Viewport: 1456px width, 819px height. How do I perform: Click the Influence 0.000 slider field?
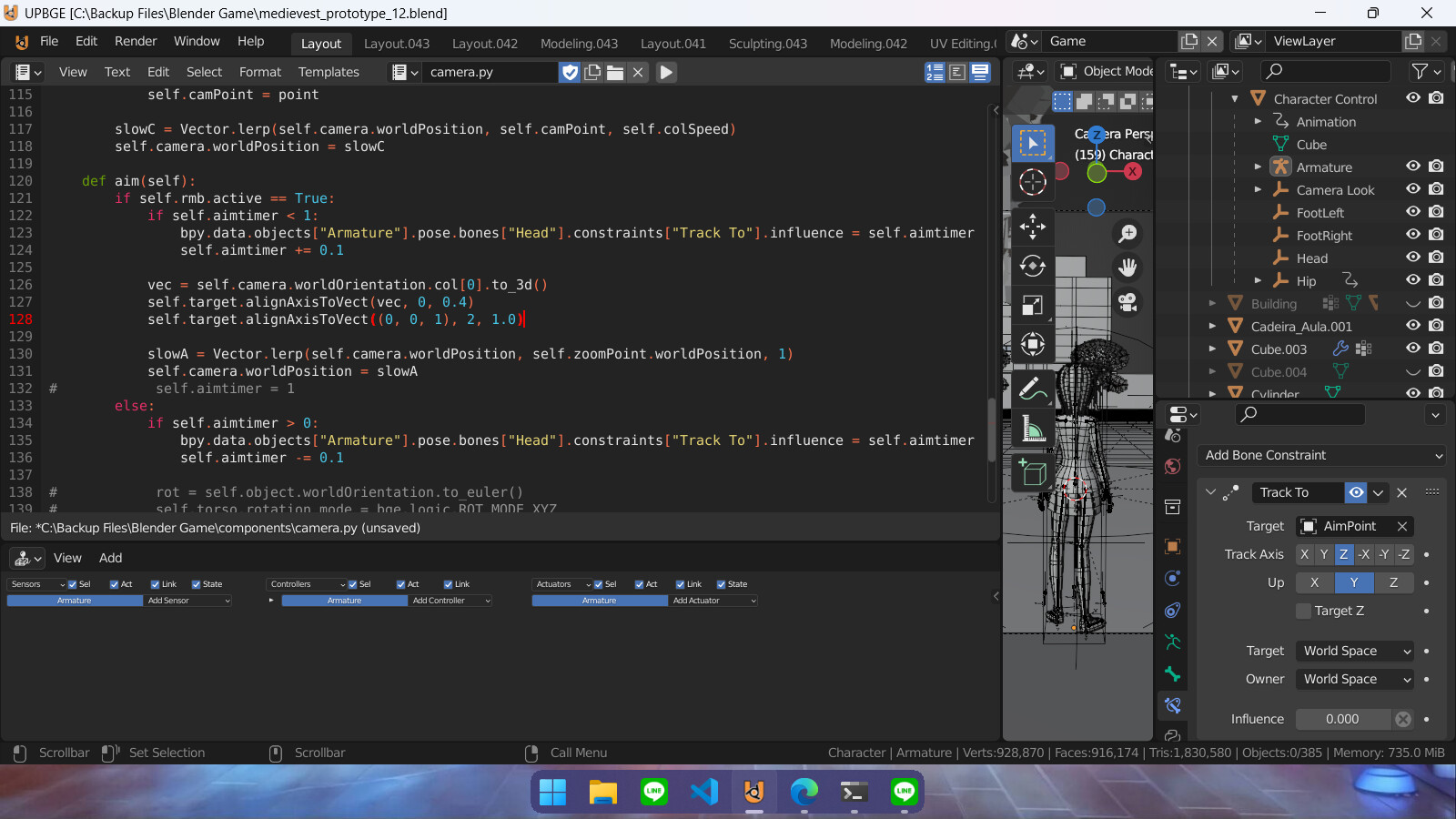point(1343,719)
